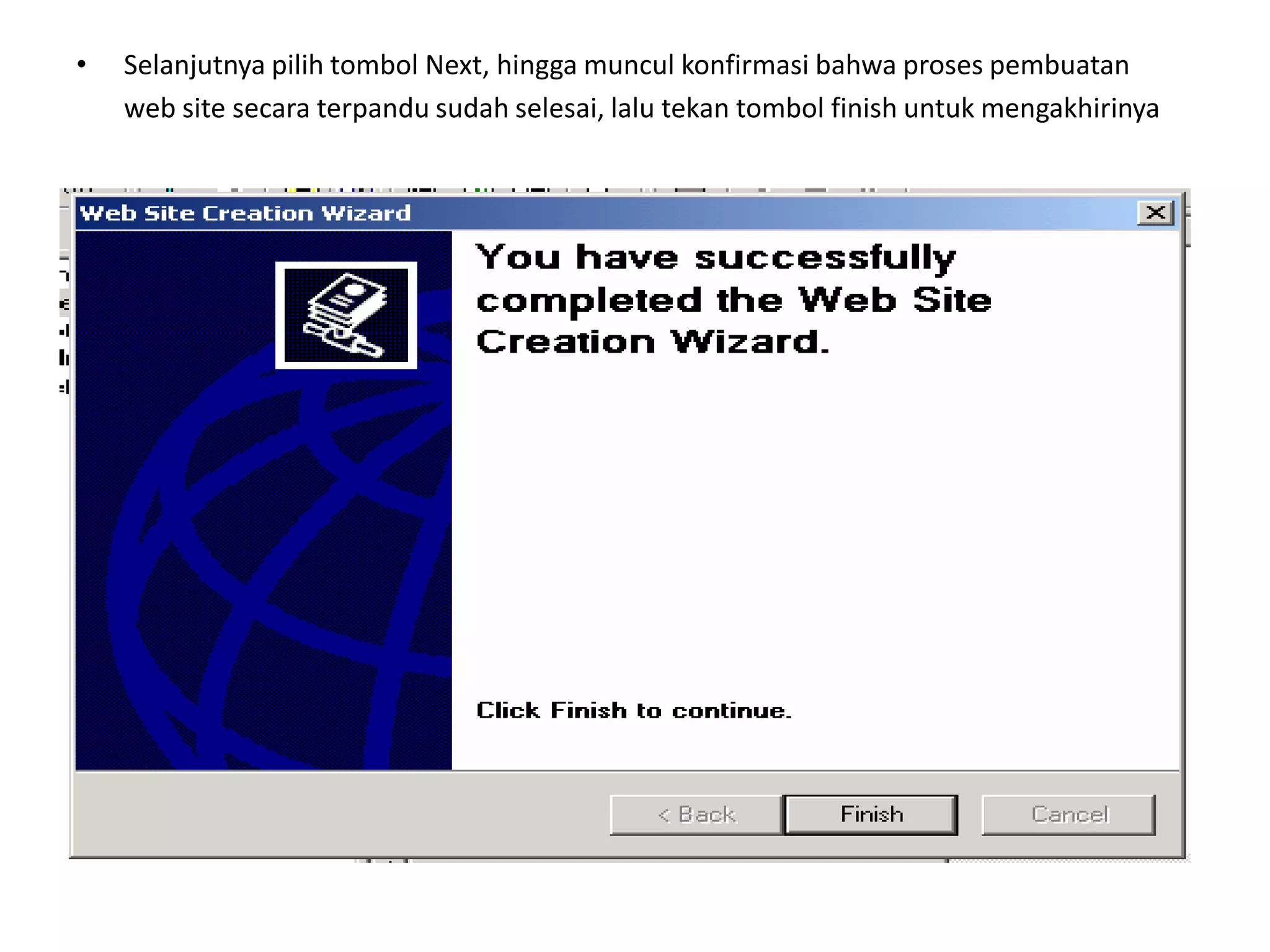Click the Cancel button in wizard
The height and width of the screenshot is (952, 1270).
click(1068, 814)
